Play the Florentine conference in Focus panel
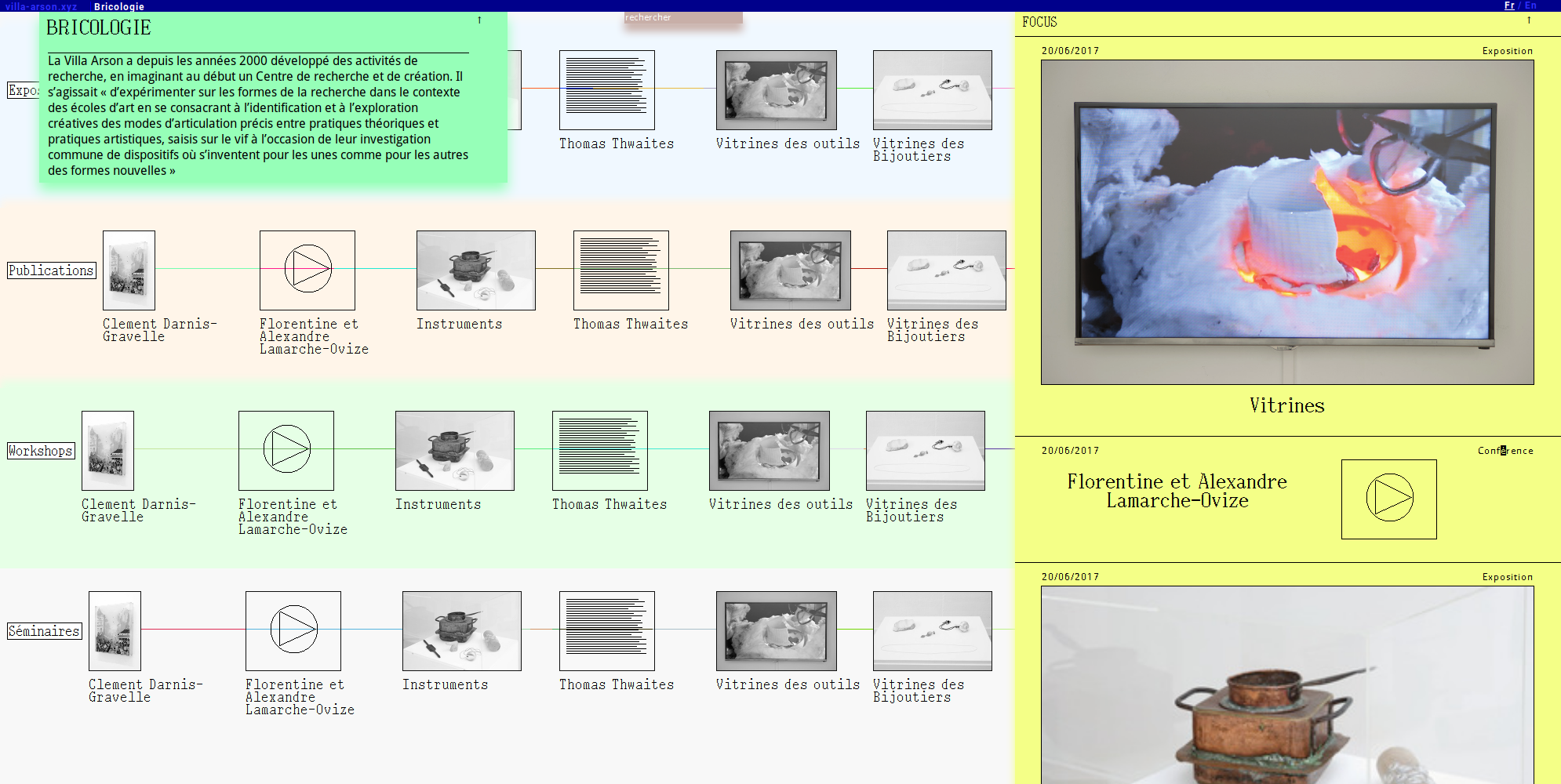1561x784 pixels. pos(1388,499)
